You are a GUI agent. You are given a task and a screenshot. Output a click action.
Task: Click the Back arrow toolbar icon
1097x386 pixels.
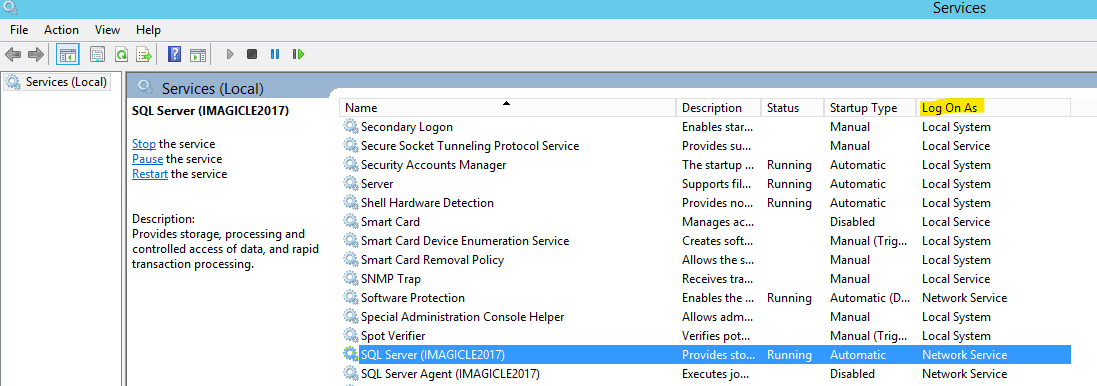(x=13, y=54)
